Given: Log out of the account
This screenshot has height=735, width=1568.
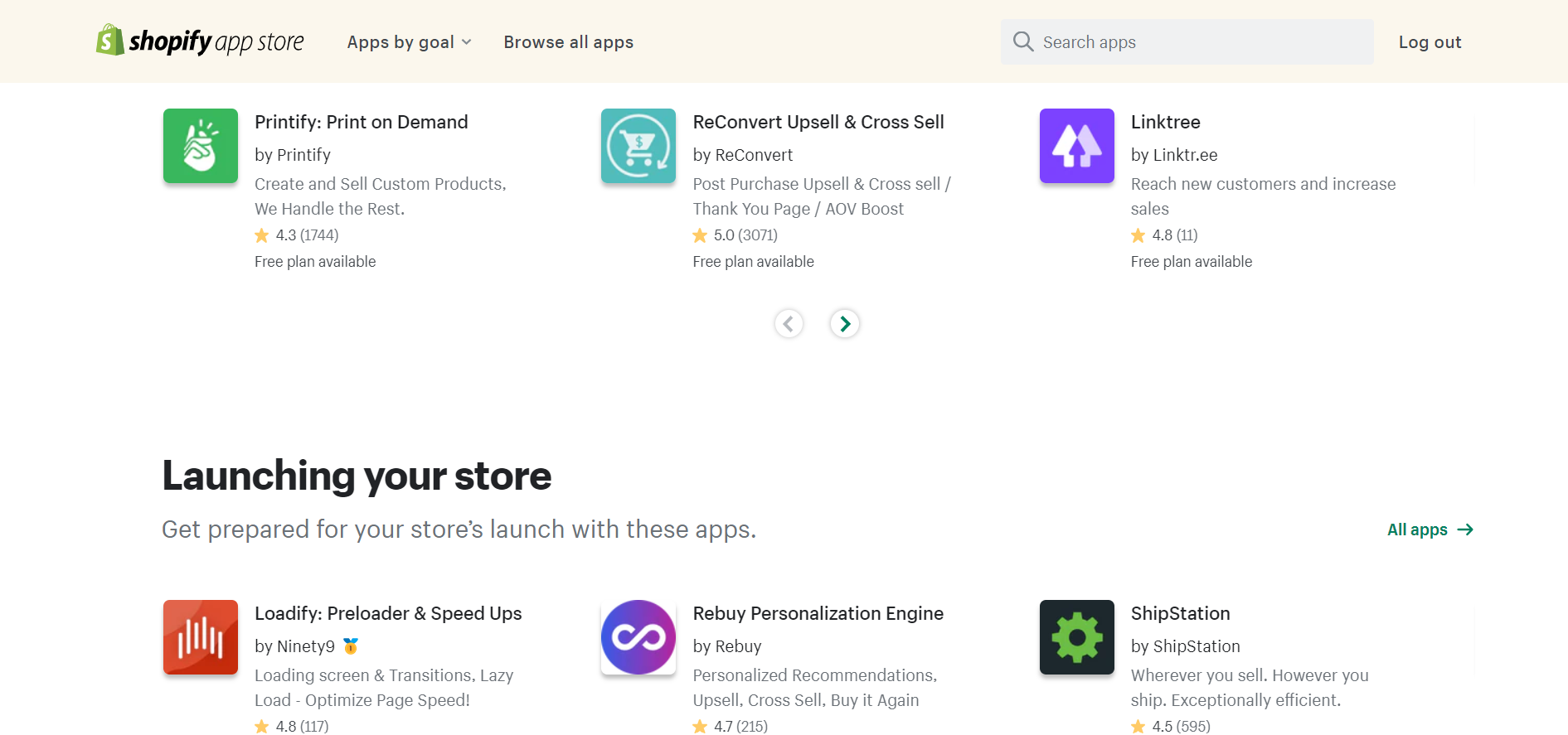Looking at the screenshot, I should (x=1430, y=42).
